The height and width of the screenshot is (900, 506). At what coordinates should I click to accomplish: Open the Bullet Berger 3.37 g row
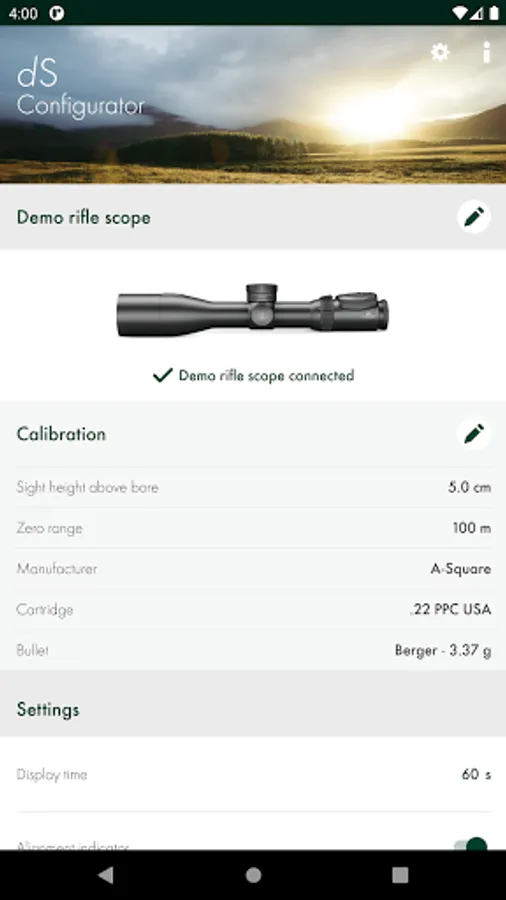click(x=253, y=650)
